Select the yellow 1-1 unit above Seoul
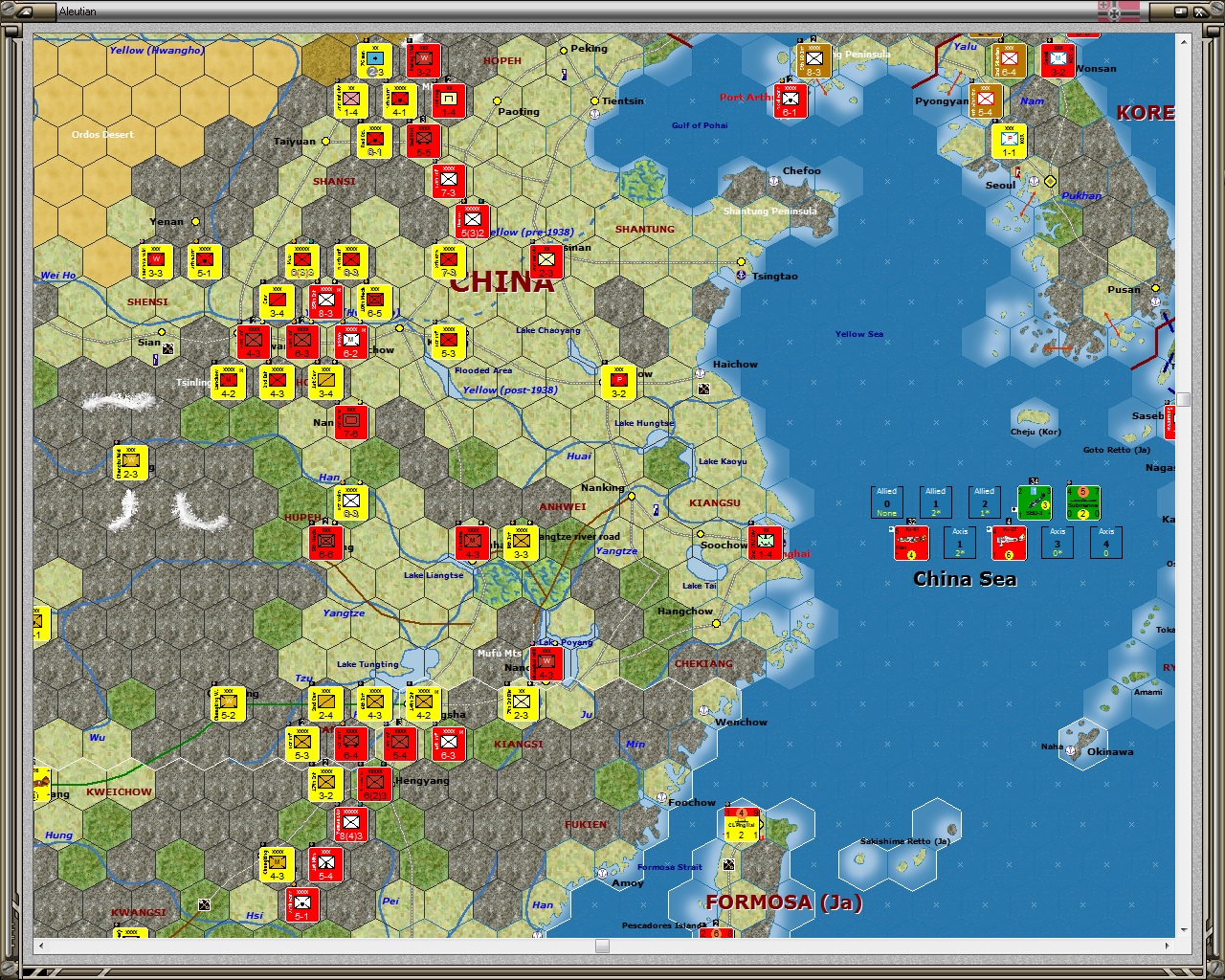Viewport: 1225px width, 980px height. click(1009, 141)
